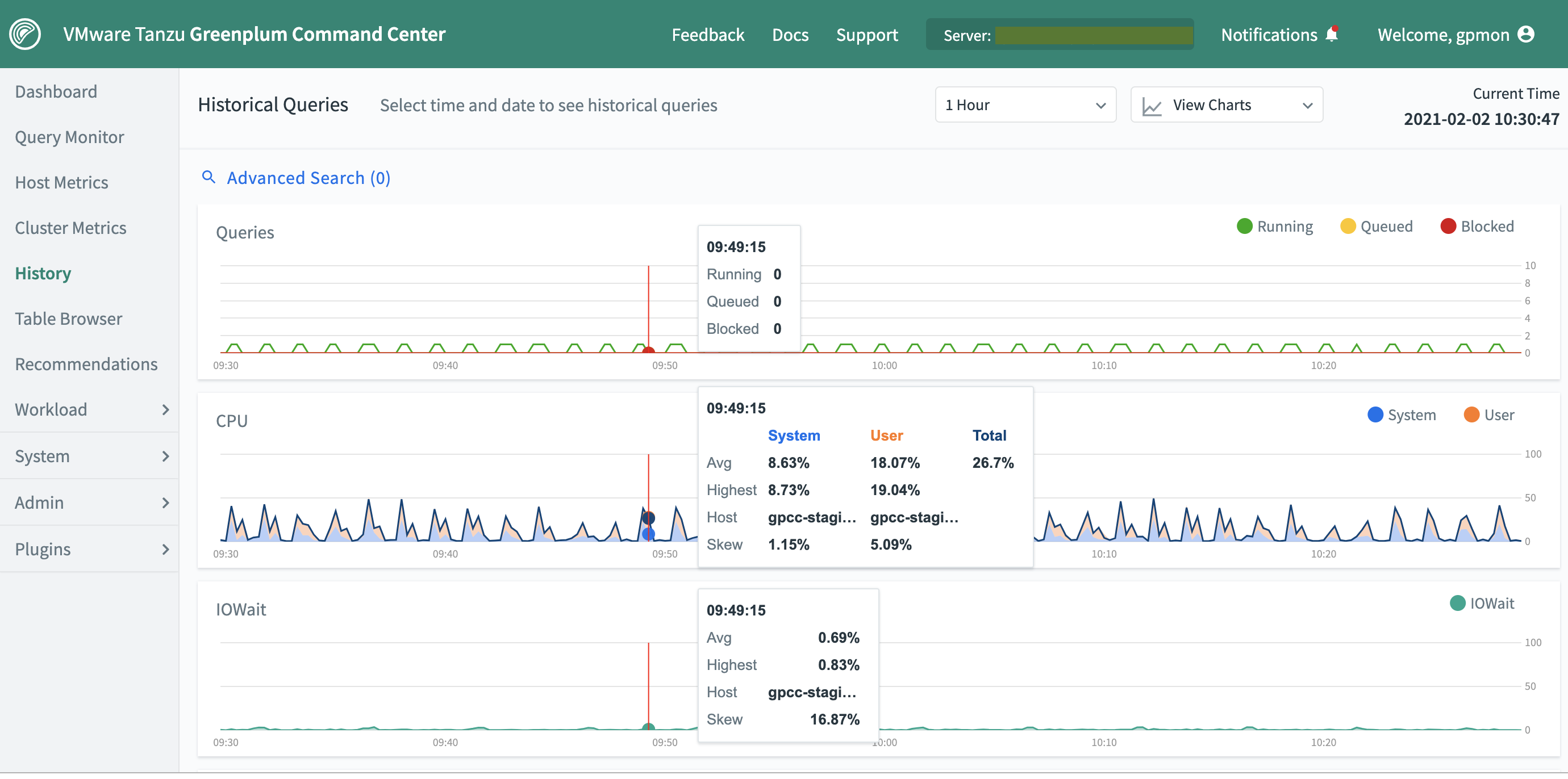Open Host Metrics page
Screen dimensions: 1568x779
tap(61, 182)
